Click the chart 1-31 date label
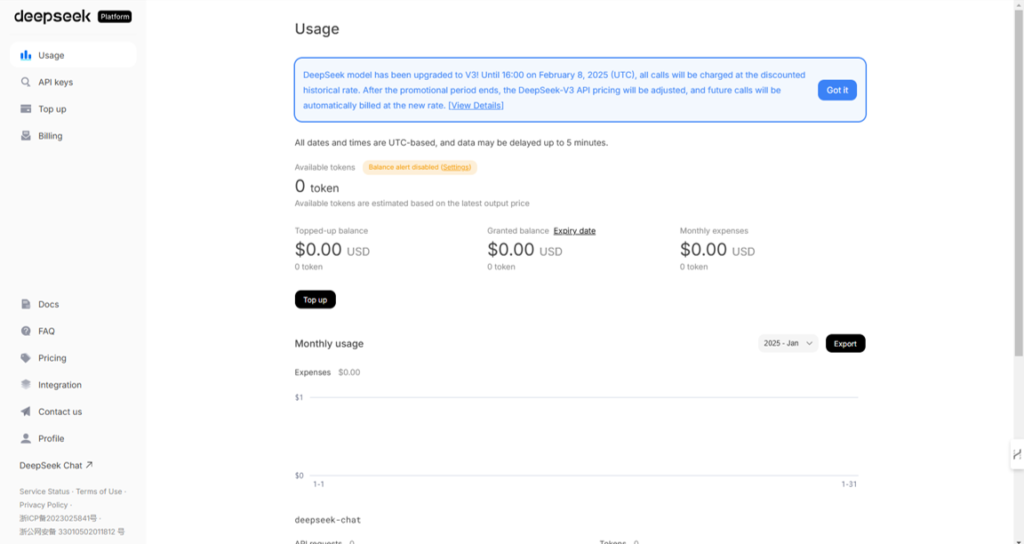Screen dimensions: 1024x544 pyautogui.click(x=849, y=484)
